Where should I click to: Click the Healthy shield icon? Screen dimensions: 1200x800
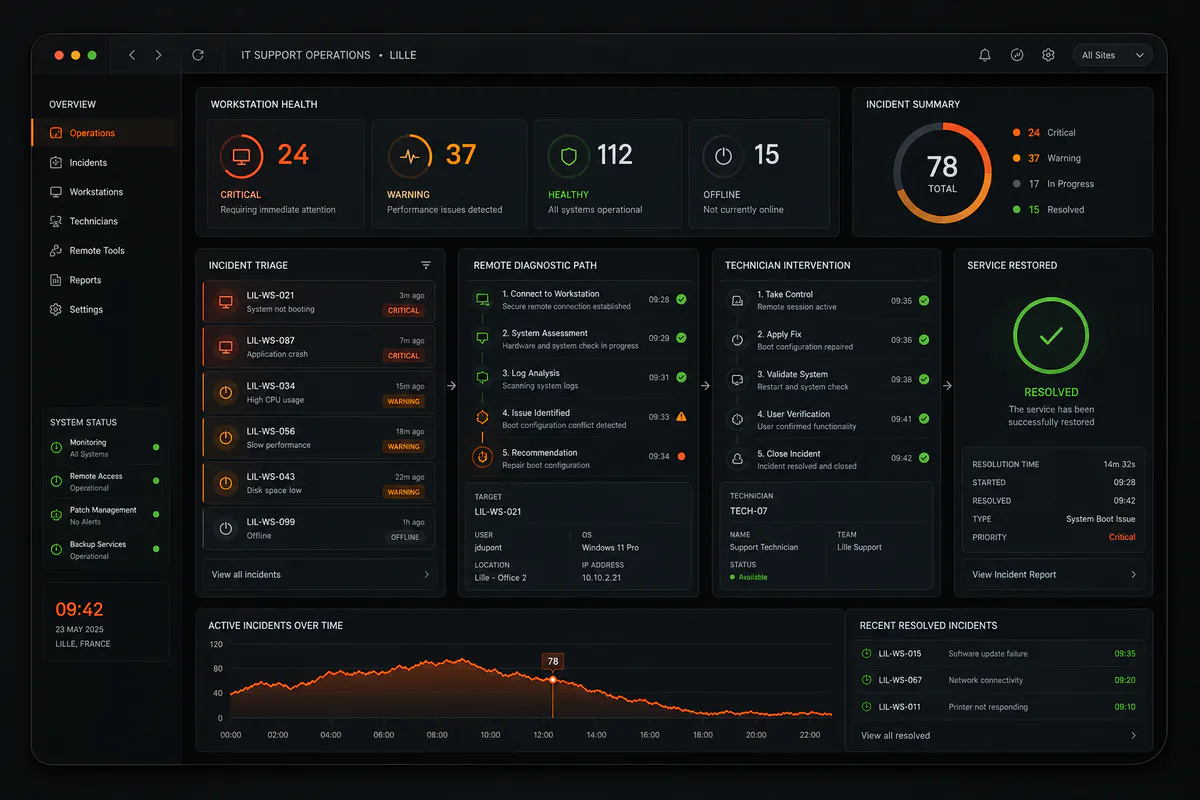pos(569,156)
